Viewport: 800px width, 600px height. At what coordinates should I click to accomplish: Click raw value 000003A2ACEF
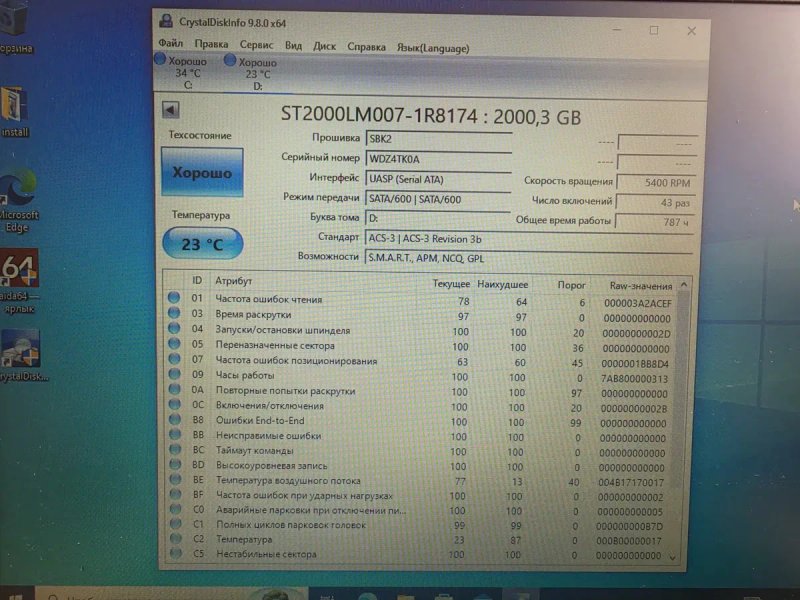[x=638, y=304]
